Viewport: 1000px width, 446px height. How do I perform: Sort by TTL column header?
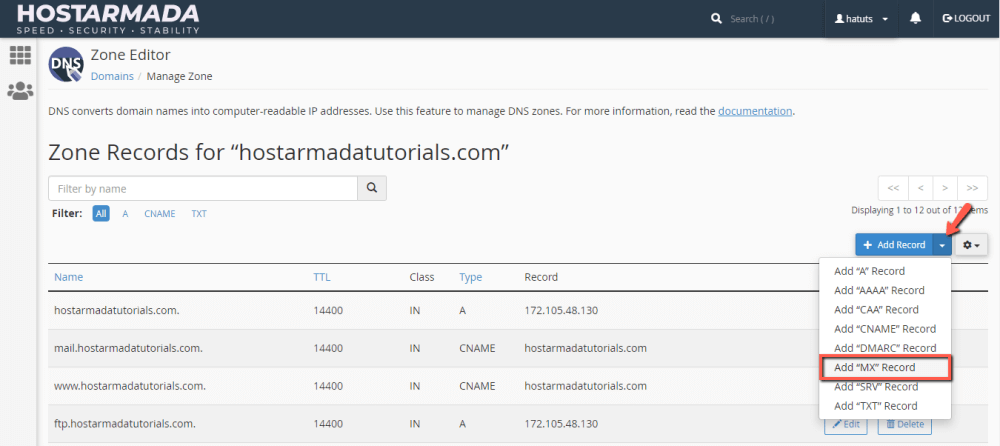322,277
